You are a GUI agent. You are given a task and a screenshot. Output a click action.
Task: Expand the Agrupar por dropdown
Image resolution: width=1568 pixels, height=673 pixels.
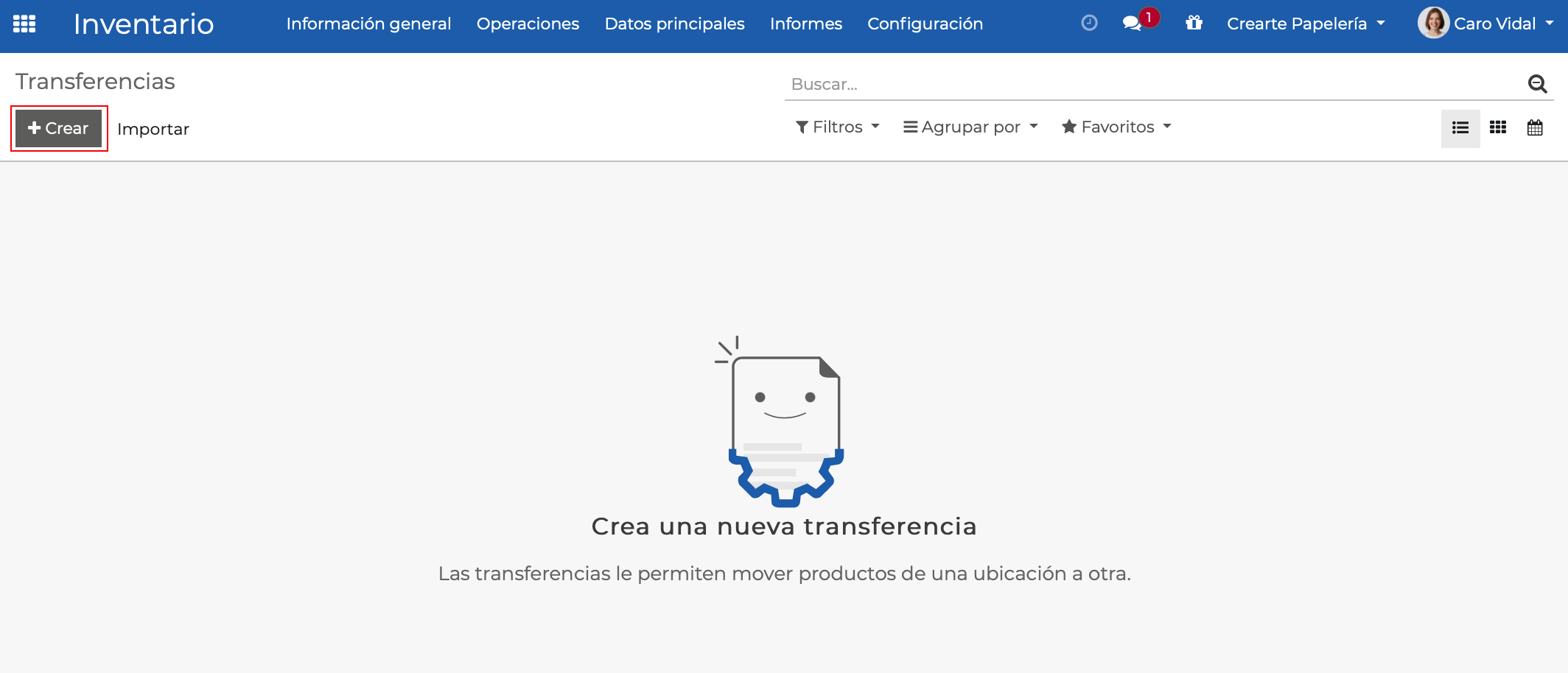[970, 126]
